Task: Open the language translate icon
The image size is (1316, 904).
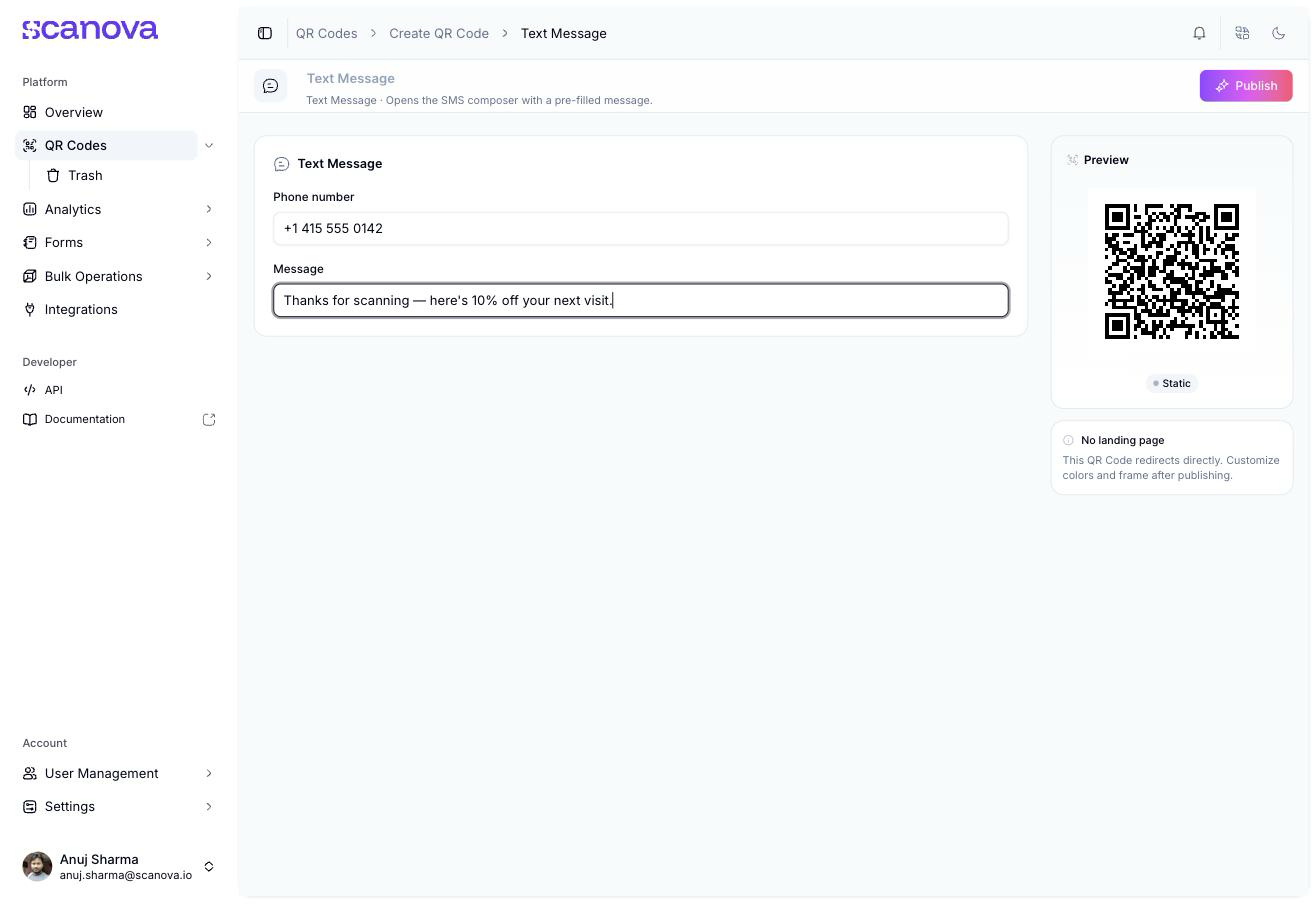Action: (x=1242, y=33)
